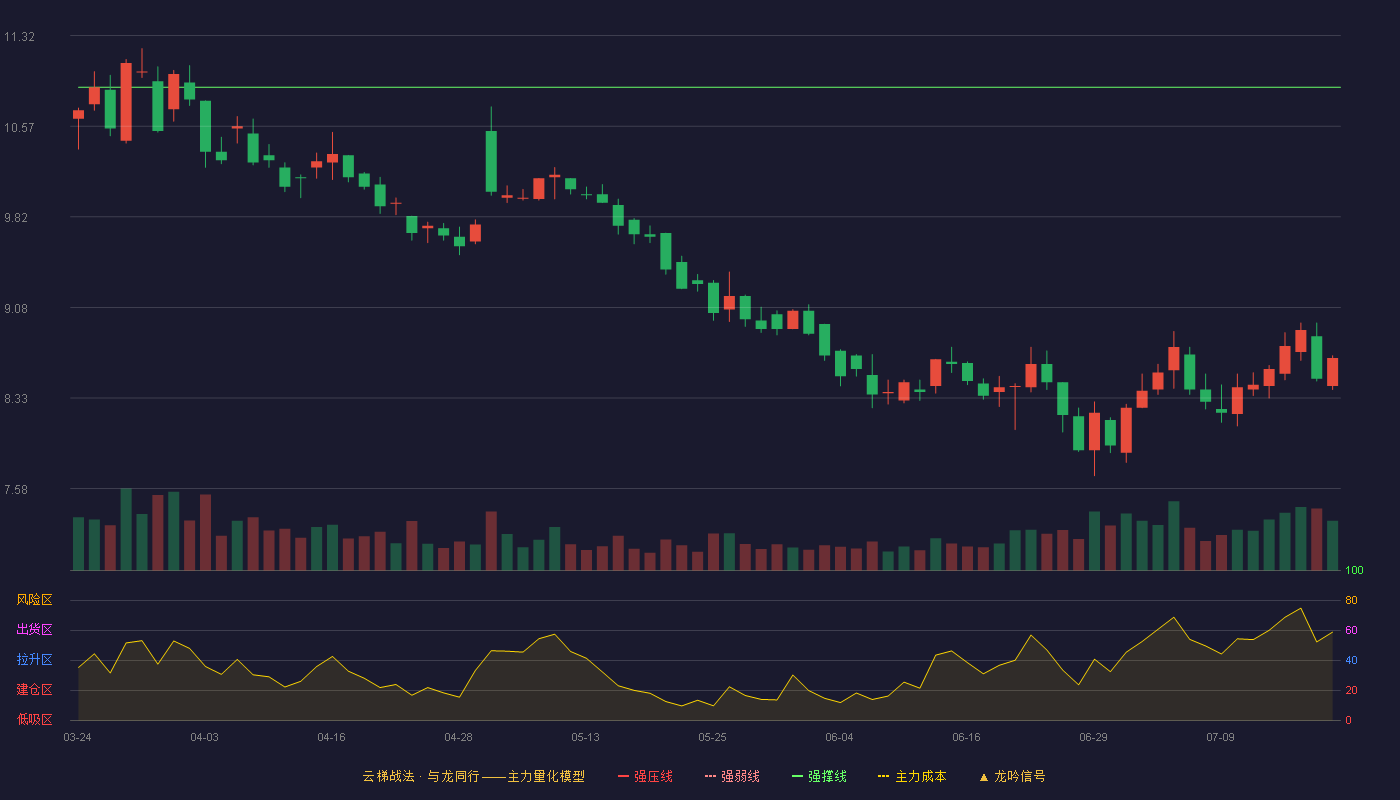Toggle the 龙吟信号 triangle legend entry

click(x=1012, y=776)
